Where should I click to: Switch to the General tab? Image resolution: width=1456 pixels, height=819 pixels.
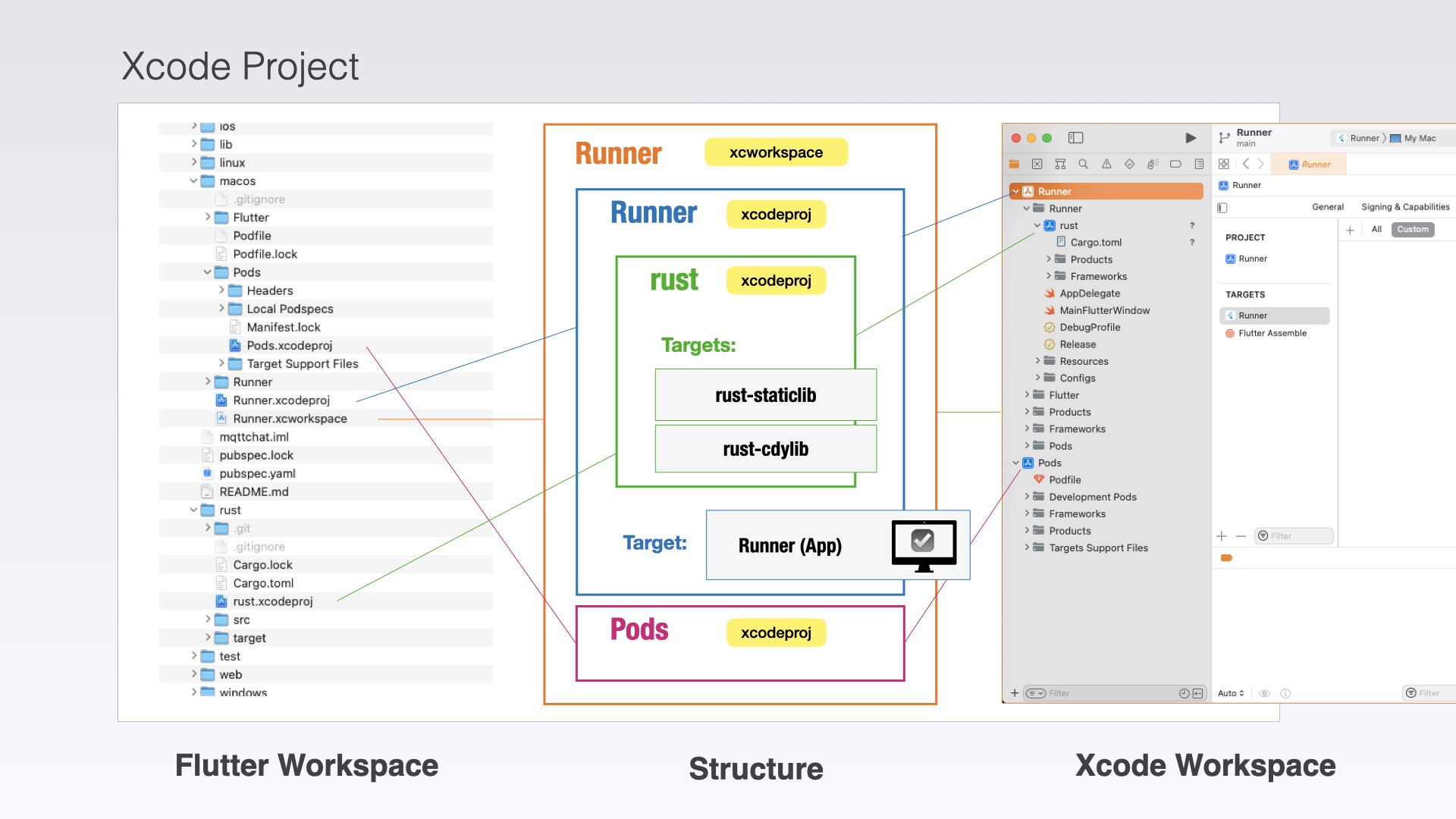click(x=1327, y=207)
